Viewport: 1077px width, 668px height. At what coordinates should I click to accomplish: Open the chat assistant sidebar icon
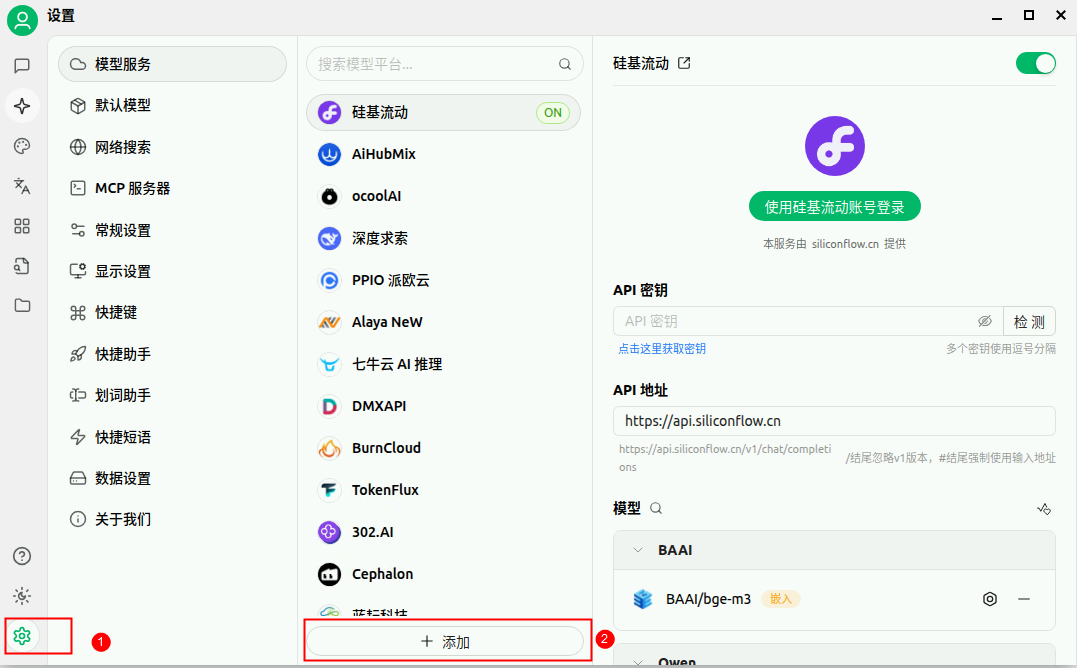click(x=22, y=65)
